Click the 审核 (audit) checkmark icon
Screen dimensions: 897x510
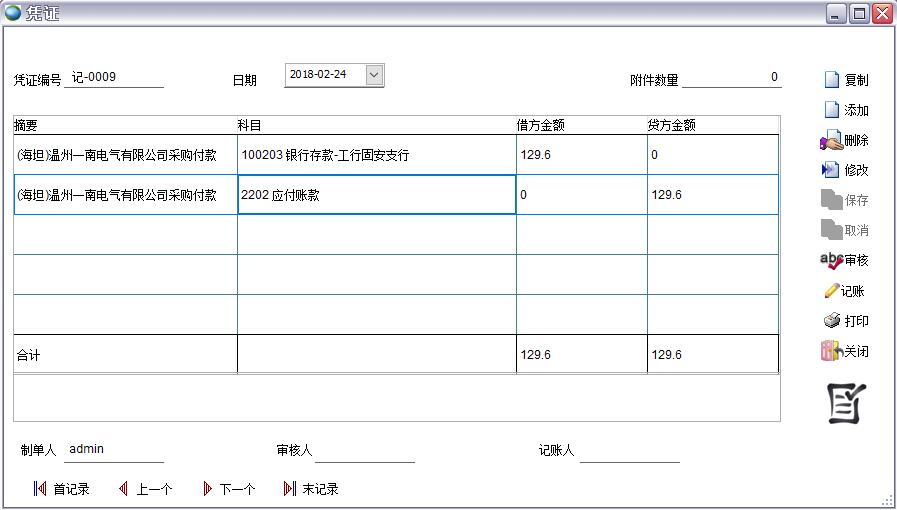[831, 260]
